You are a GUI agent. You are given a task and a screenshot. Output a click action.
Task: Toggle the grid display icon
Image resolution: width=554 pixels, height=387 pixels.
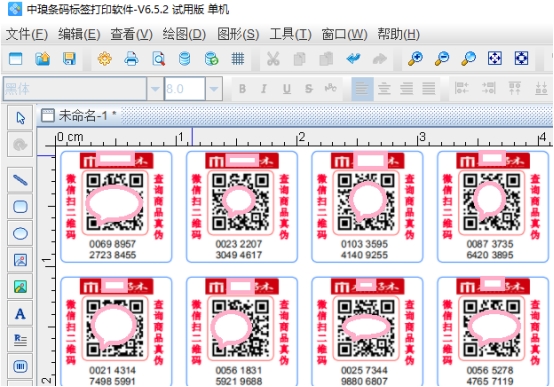pyautogui.click(x=238, y=59)
